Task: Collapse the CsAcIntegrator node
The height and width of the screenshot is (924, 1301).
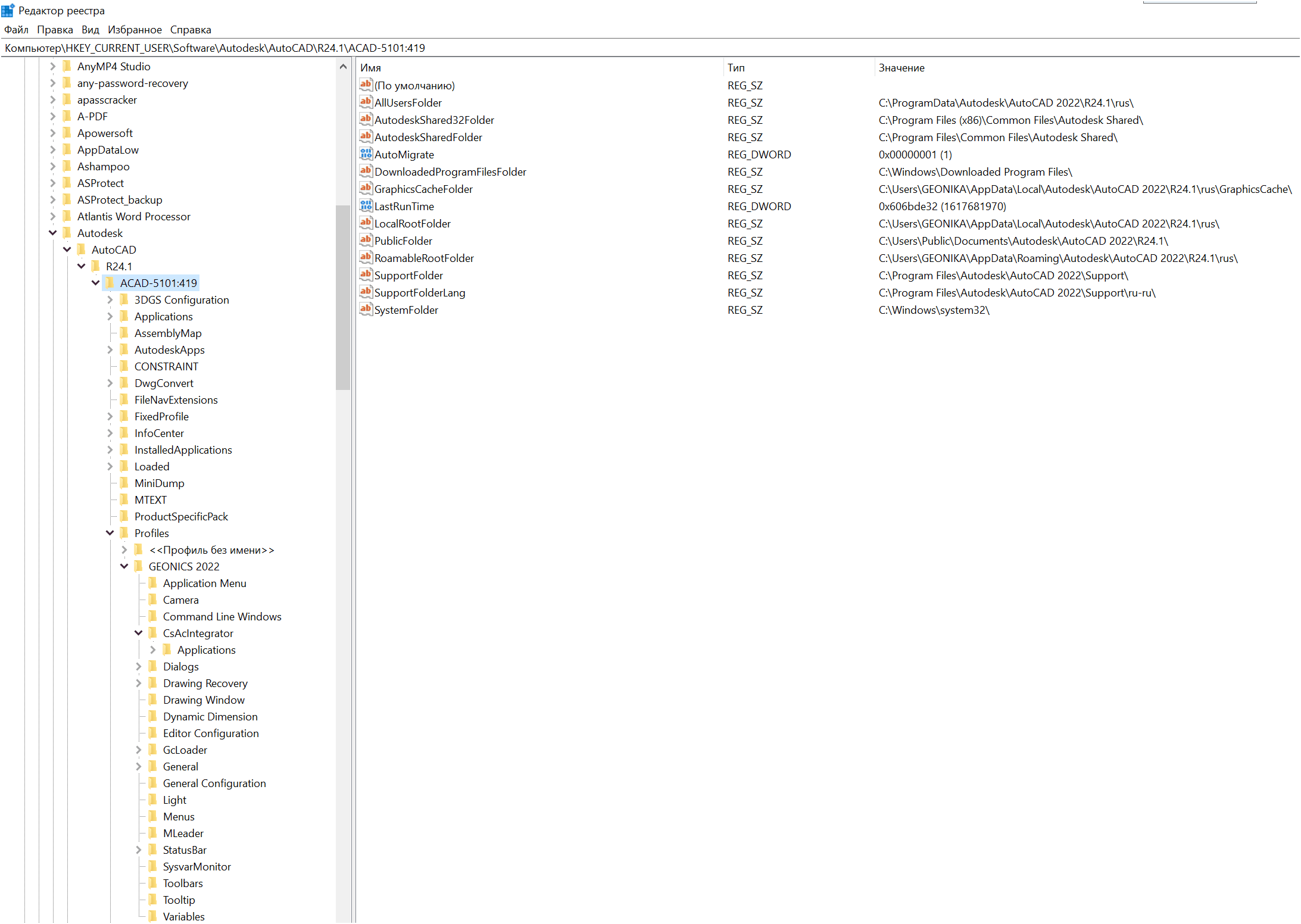Action: (x=139, y=633)
